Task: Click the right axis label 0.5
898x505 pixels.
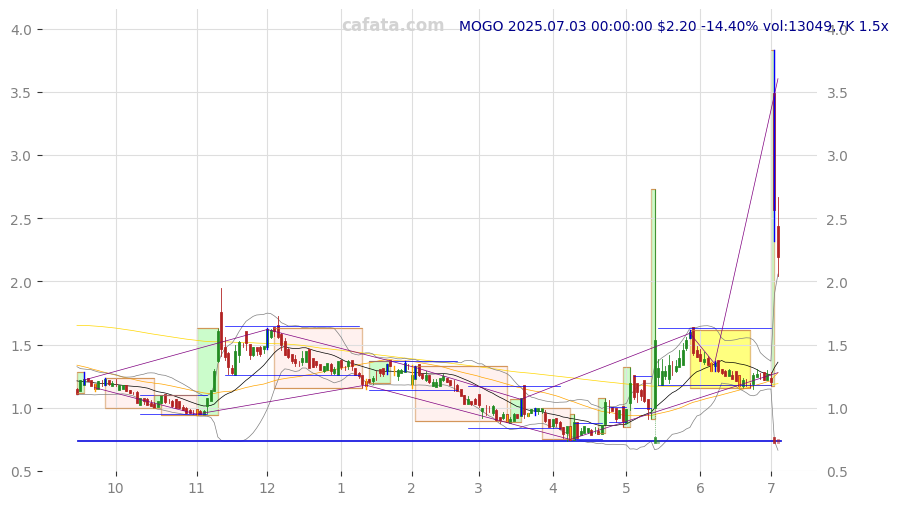Action: point(837,472)
